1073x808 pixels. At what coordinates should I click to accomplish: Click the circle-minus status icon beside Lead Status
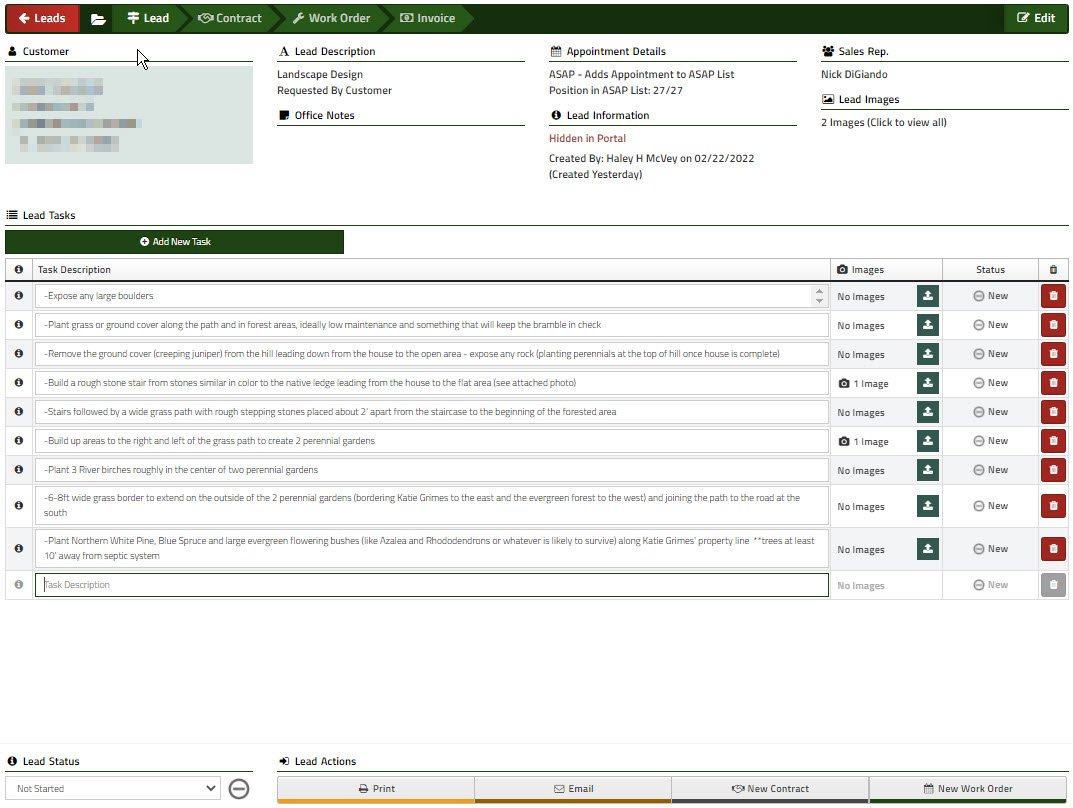239,789
